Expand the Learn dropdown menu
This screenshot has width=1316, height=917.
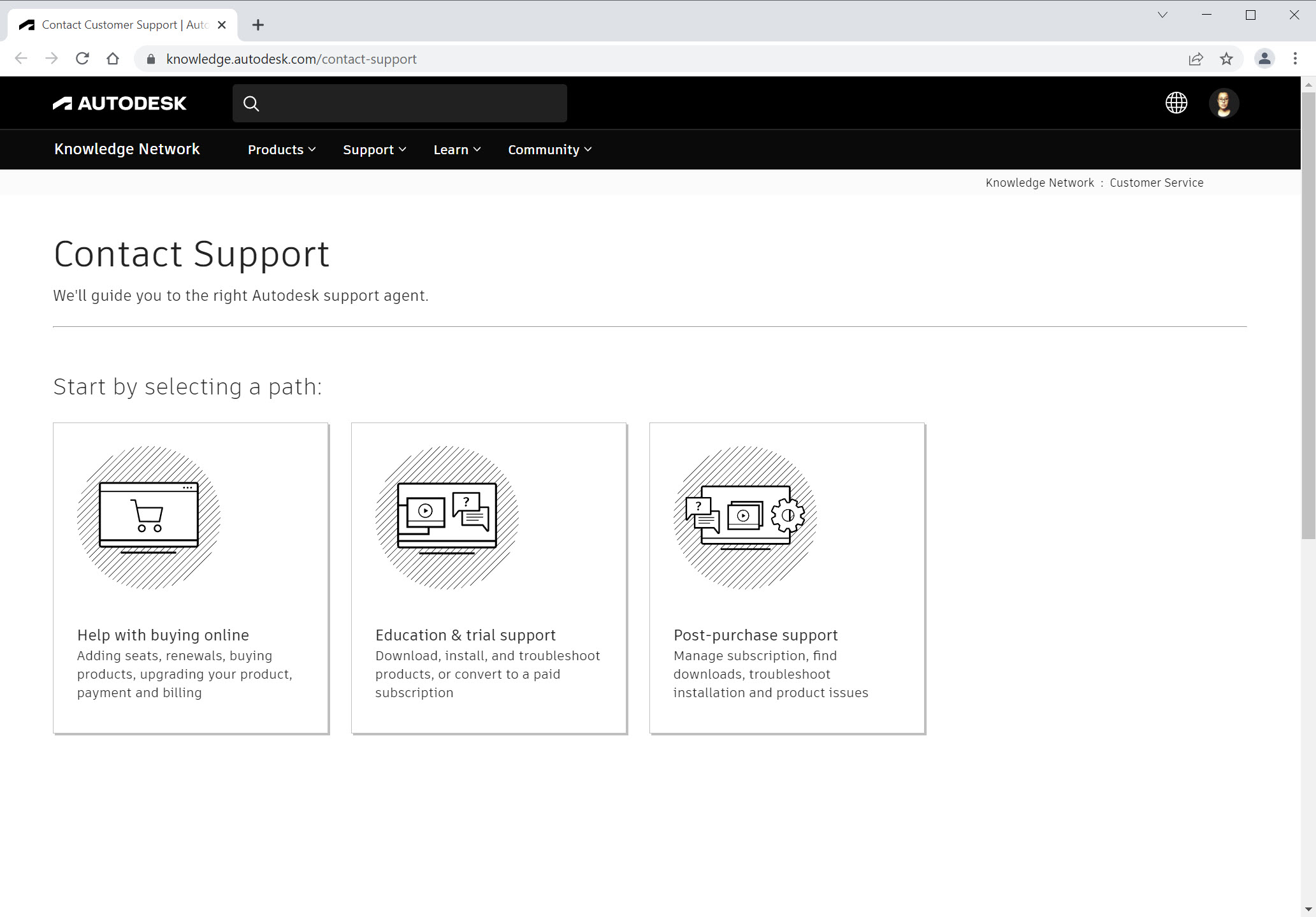[457, 150]
